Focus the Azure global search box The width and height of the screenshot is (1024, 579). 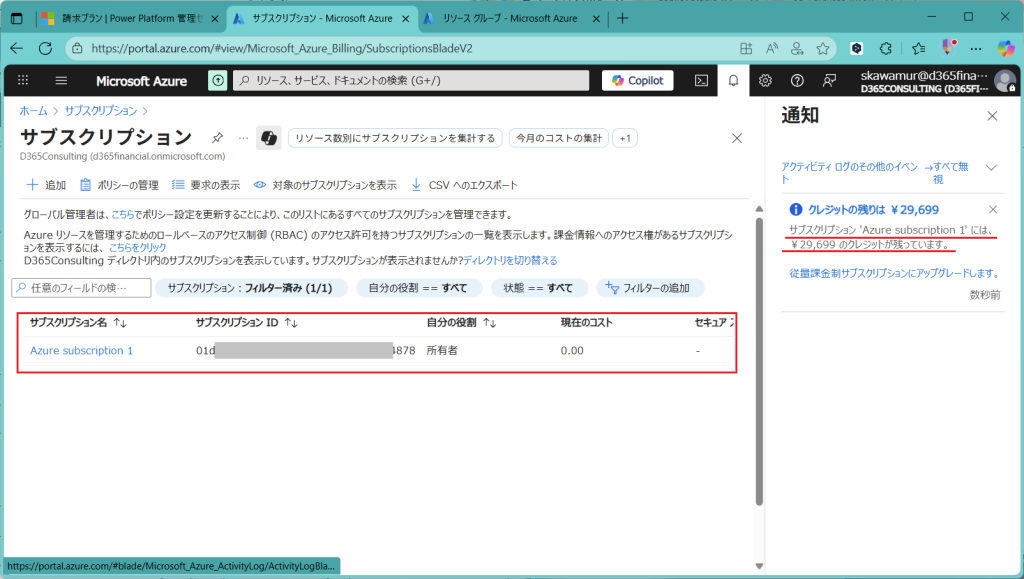click(x=411, y=80)
